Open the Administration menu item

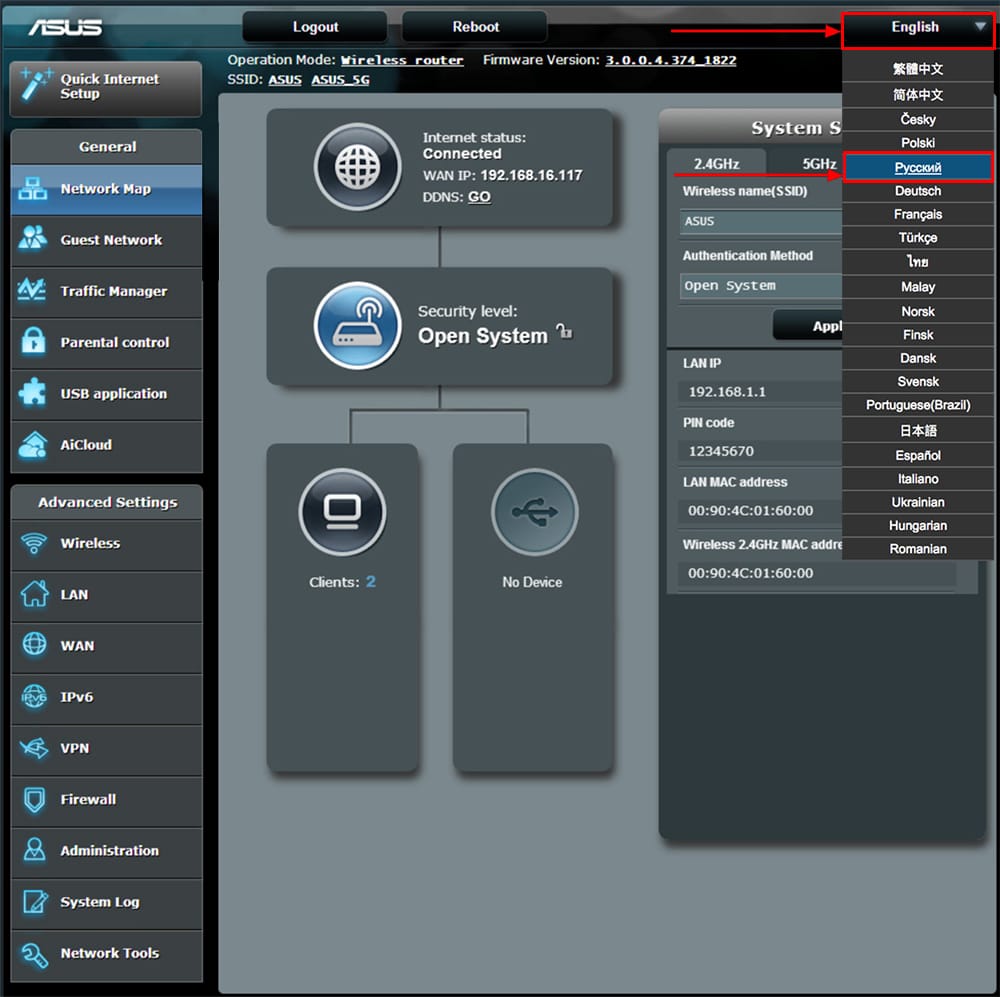point(107,850)
